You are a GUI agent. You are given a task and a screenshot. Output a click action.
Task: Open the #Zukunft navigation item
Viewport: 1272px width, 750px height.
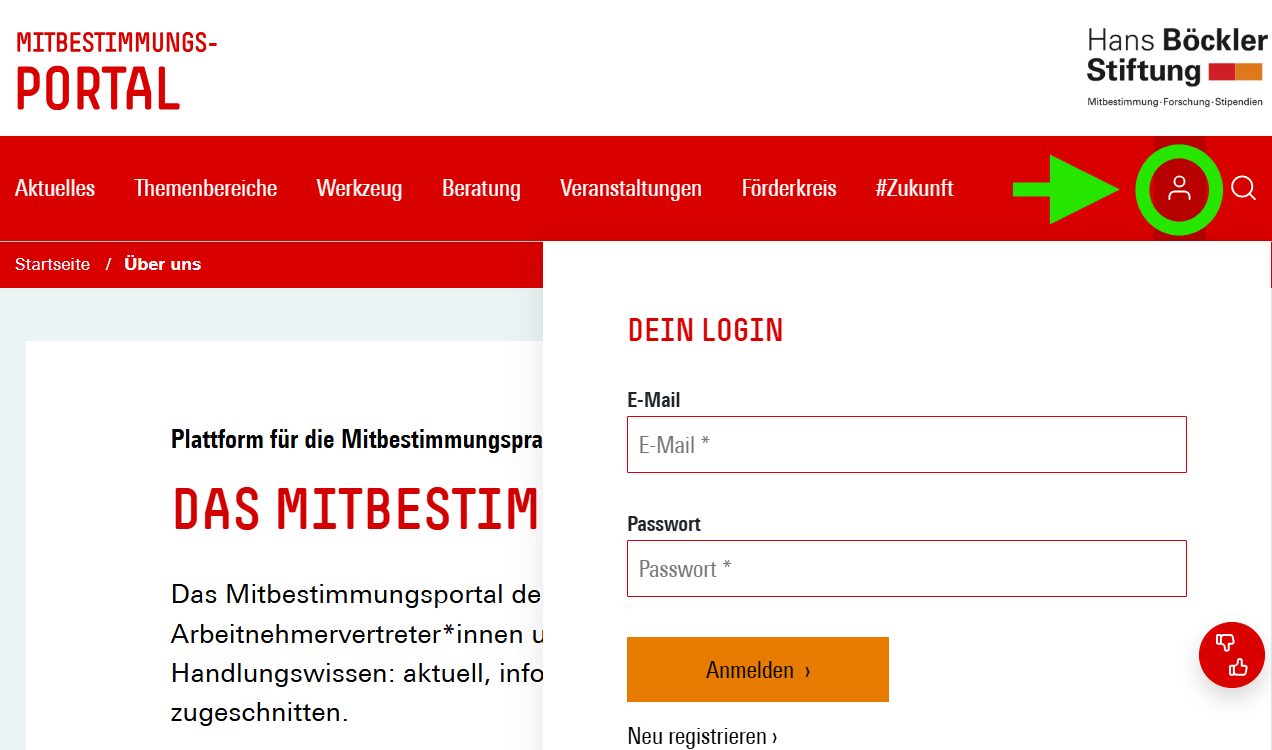(x=914, y=188)
